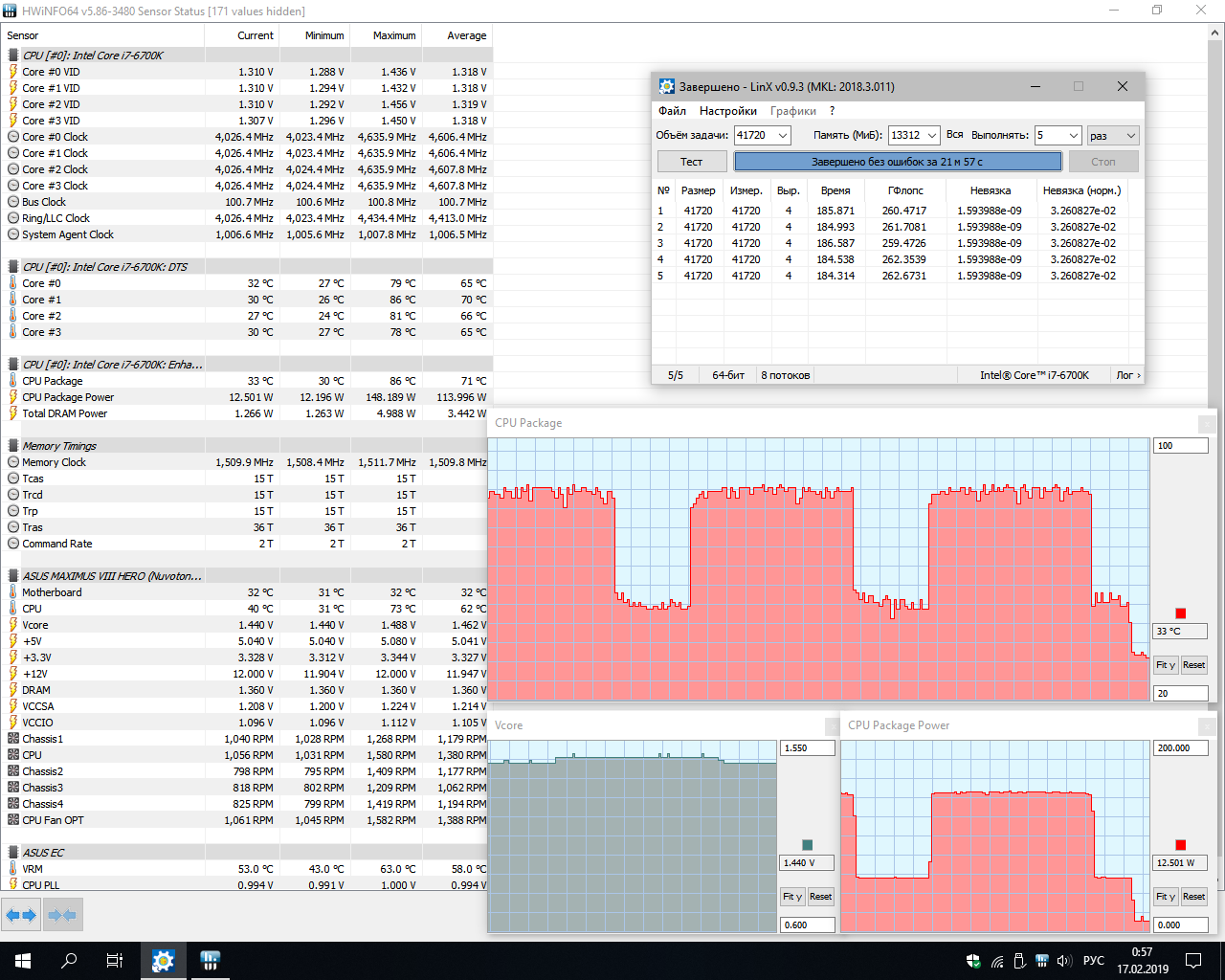Open the volume speaker tray icon
Screen dimensions: 1225x980
1065,961
